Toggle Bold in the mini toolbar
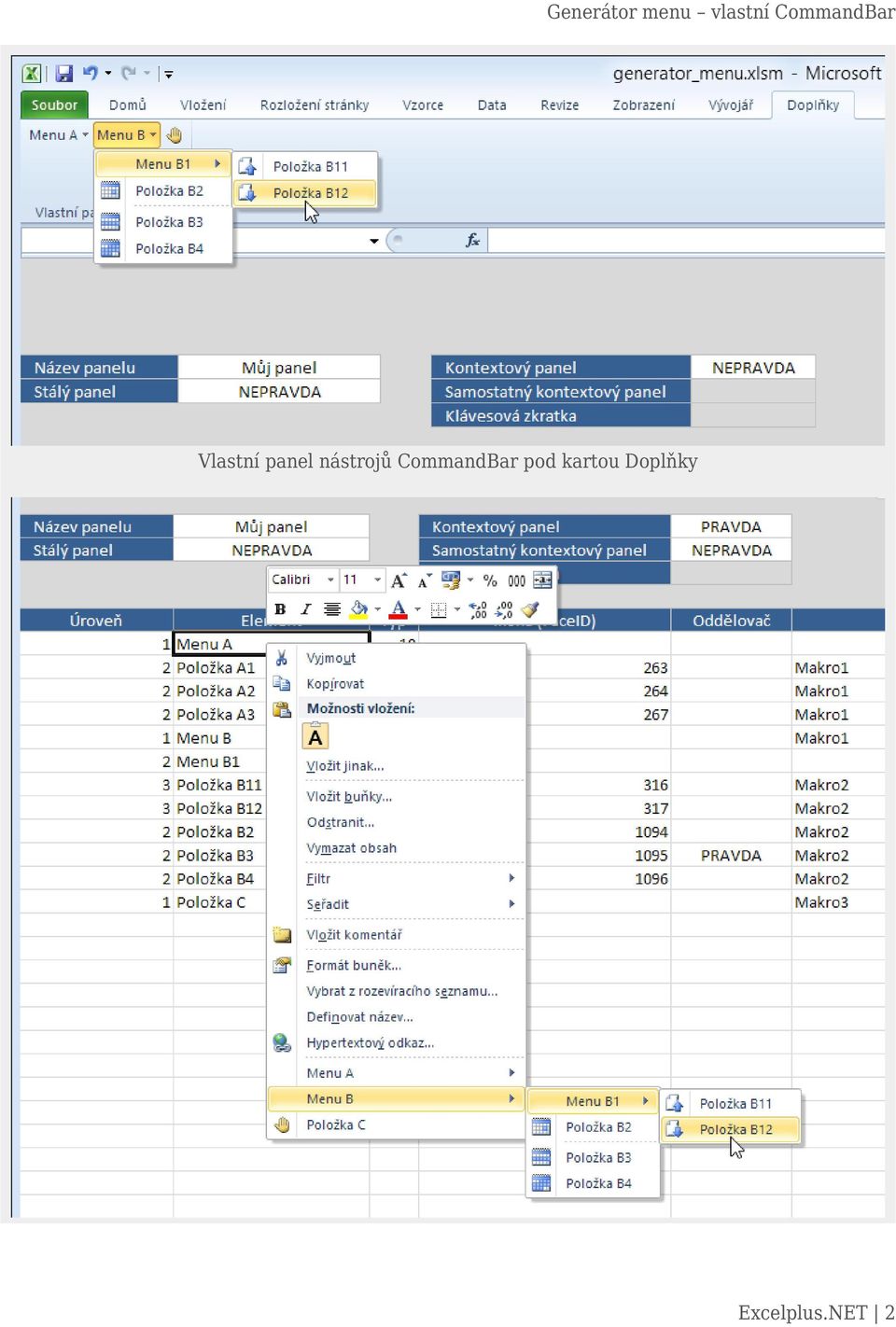896x1327 pixels. (280, 609)
